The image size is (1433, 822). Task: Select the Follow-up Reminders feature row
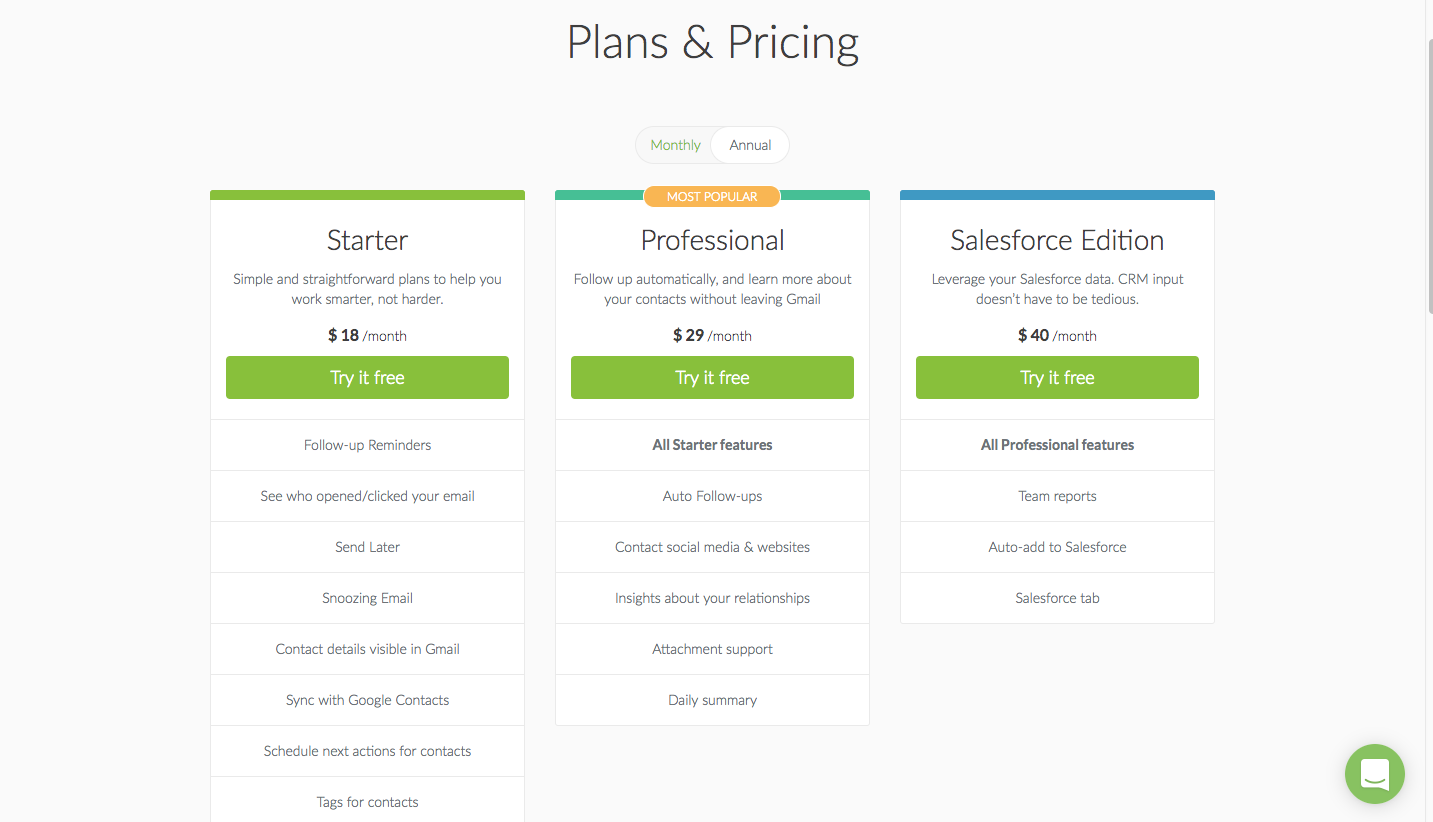(367, 445)
